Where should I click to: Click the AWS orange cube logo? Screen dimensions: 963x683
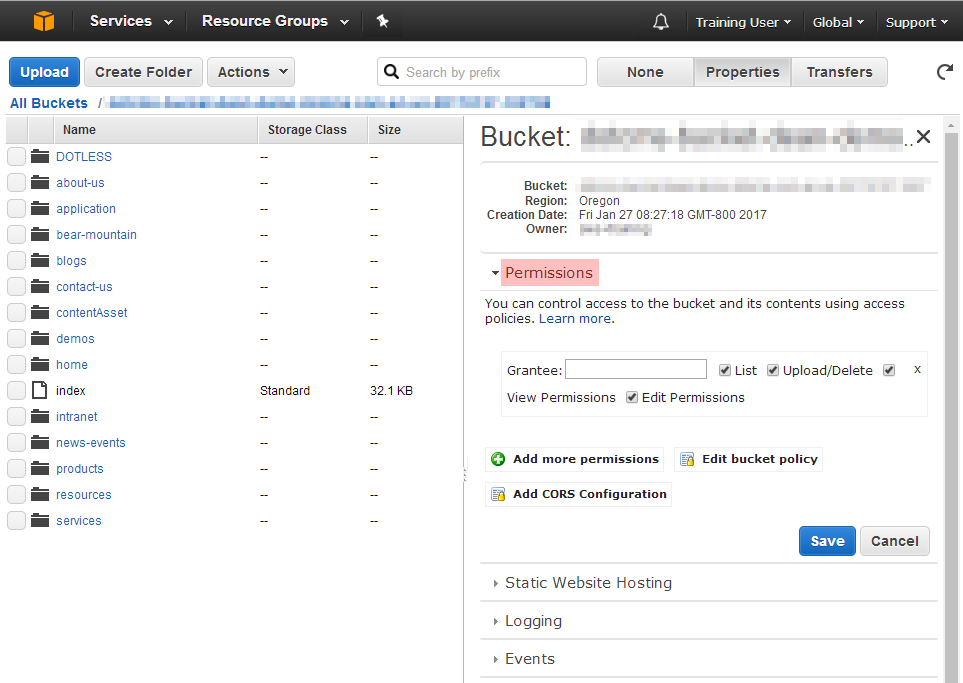tap(43, 21)
